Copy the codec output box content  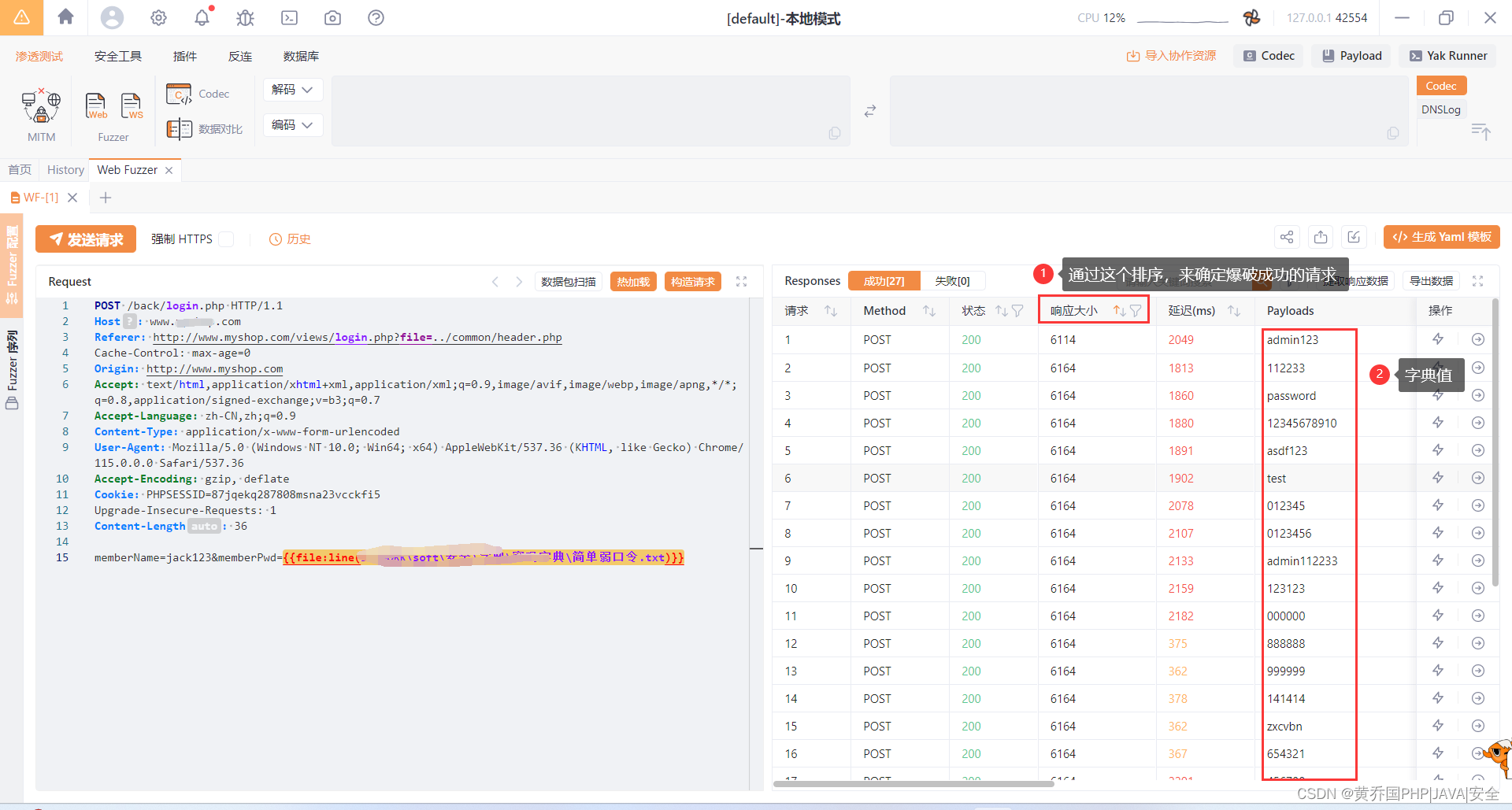coord(1392,133)
